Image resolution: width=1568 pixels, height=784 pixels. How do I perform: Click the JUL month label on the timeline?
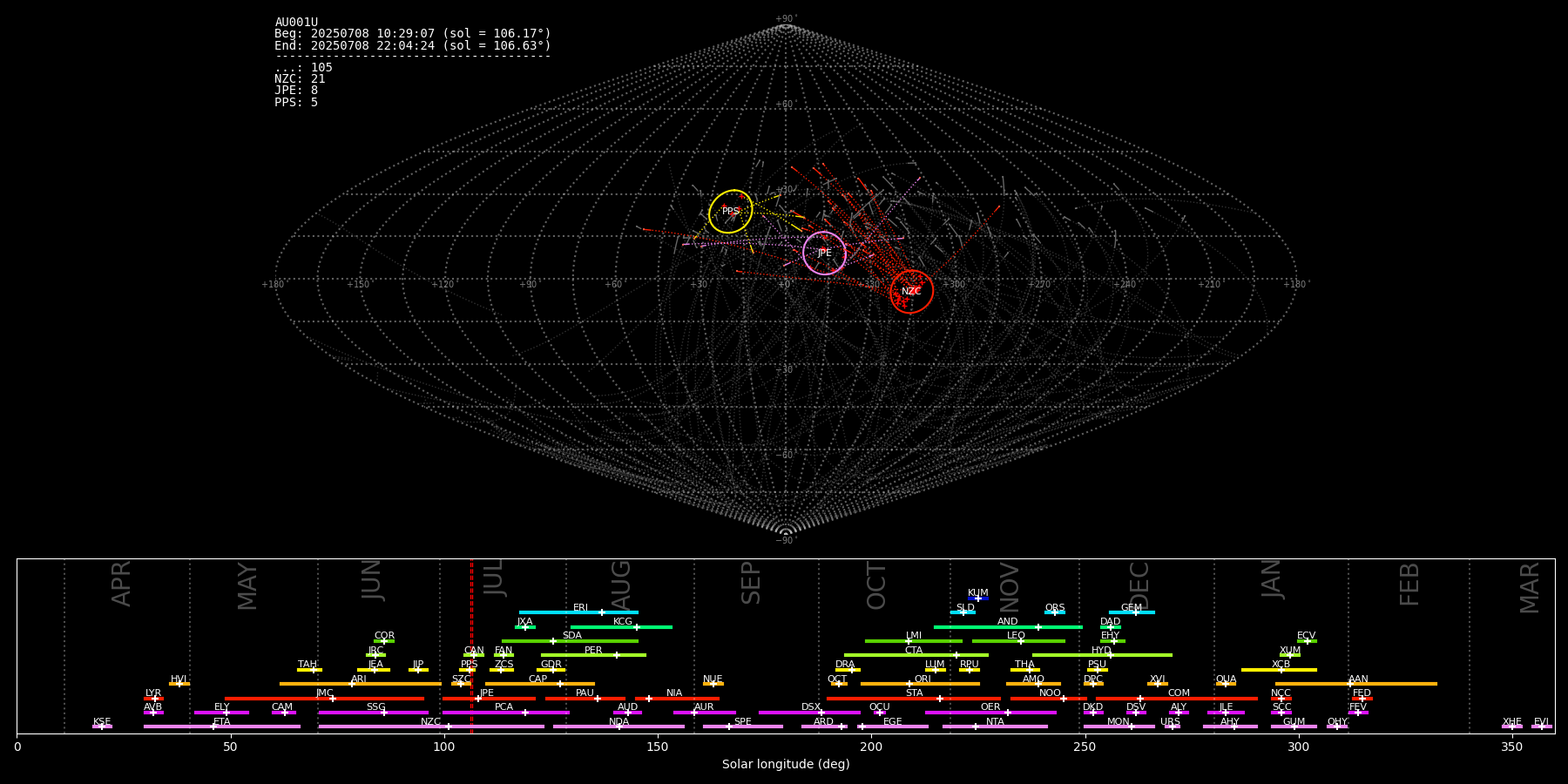(x=493, y=578)
